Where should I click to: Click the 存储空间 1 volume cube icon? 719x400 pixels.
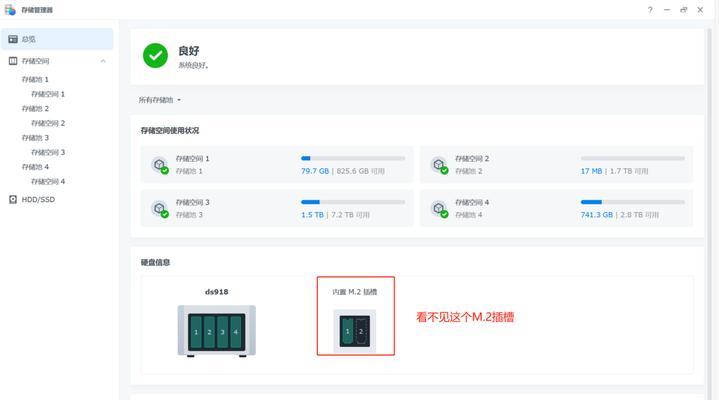[x=160, y=165]
